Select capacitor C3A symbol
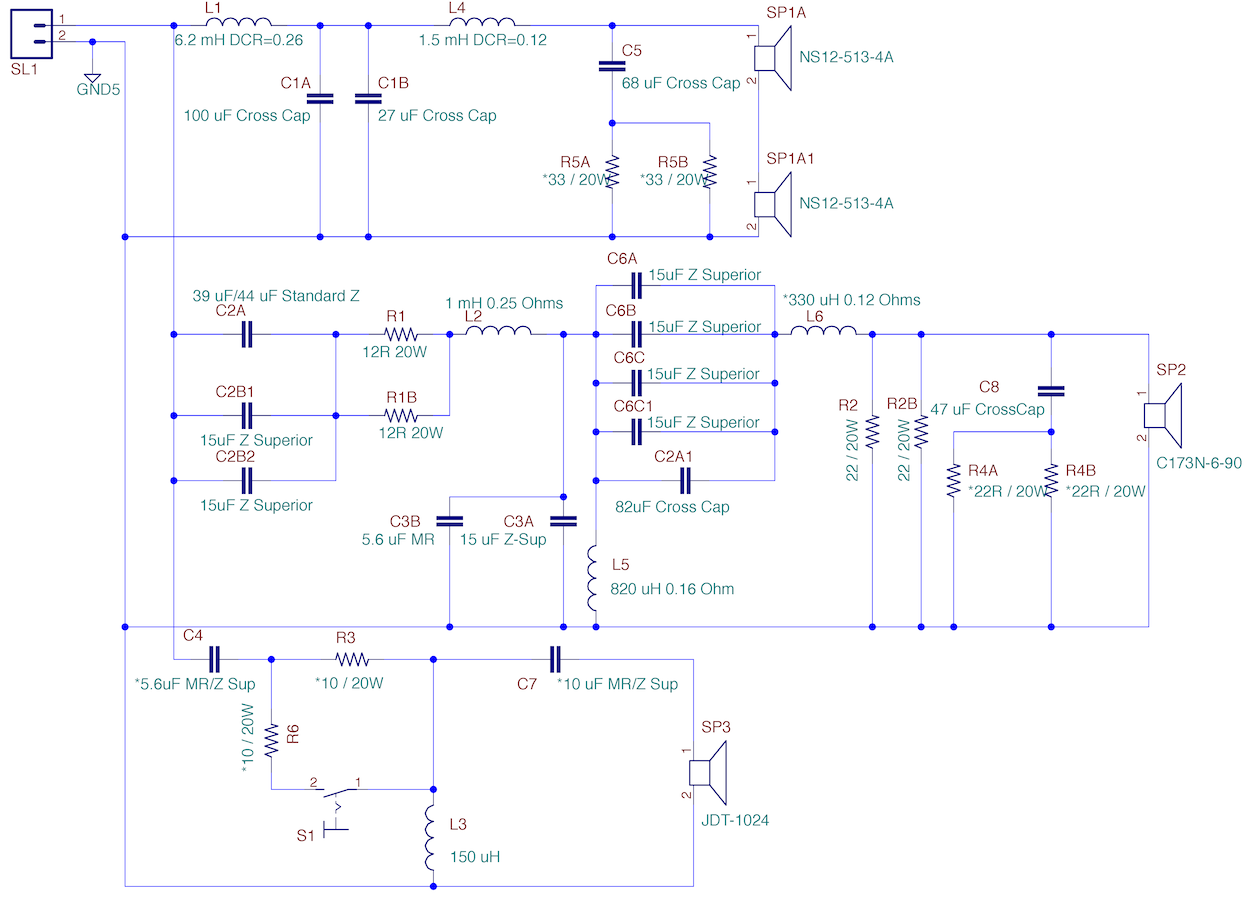Image resolution: width=1250 pixels, height=899 pixels. (564, 520)
